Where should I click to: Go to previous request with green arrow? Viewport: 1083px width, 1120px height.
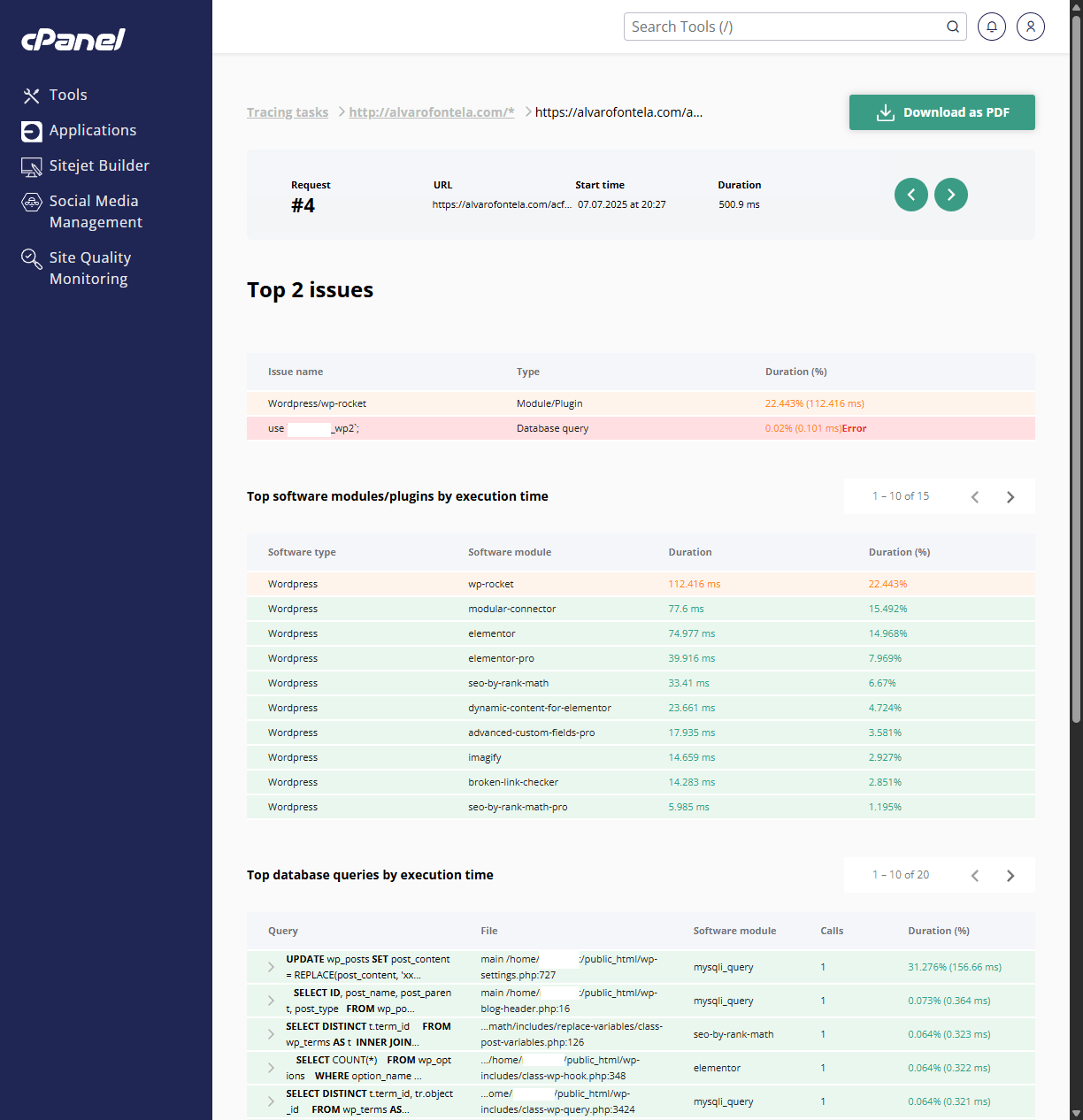[911, 195]
